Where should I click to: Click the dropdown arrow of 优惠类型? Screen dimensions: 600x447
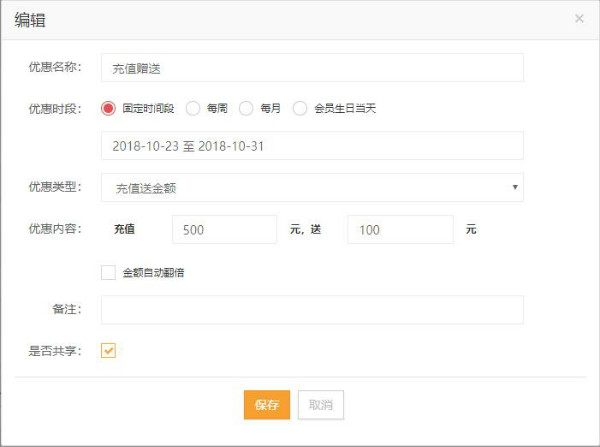pyautogui.click(x=514, y=187)
